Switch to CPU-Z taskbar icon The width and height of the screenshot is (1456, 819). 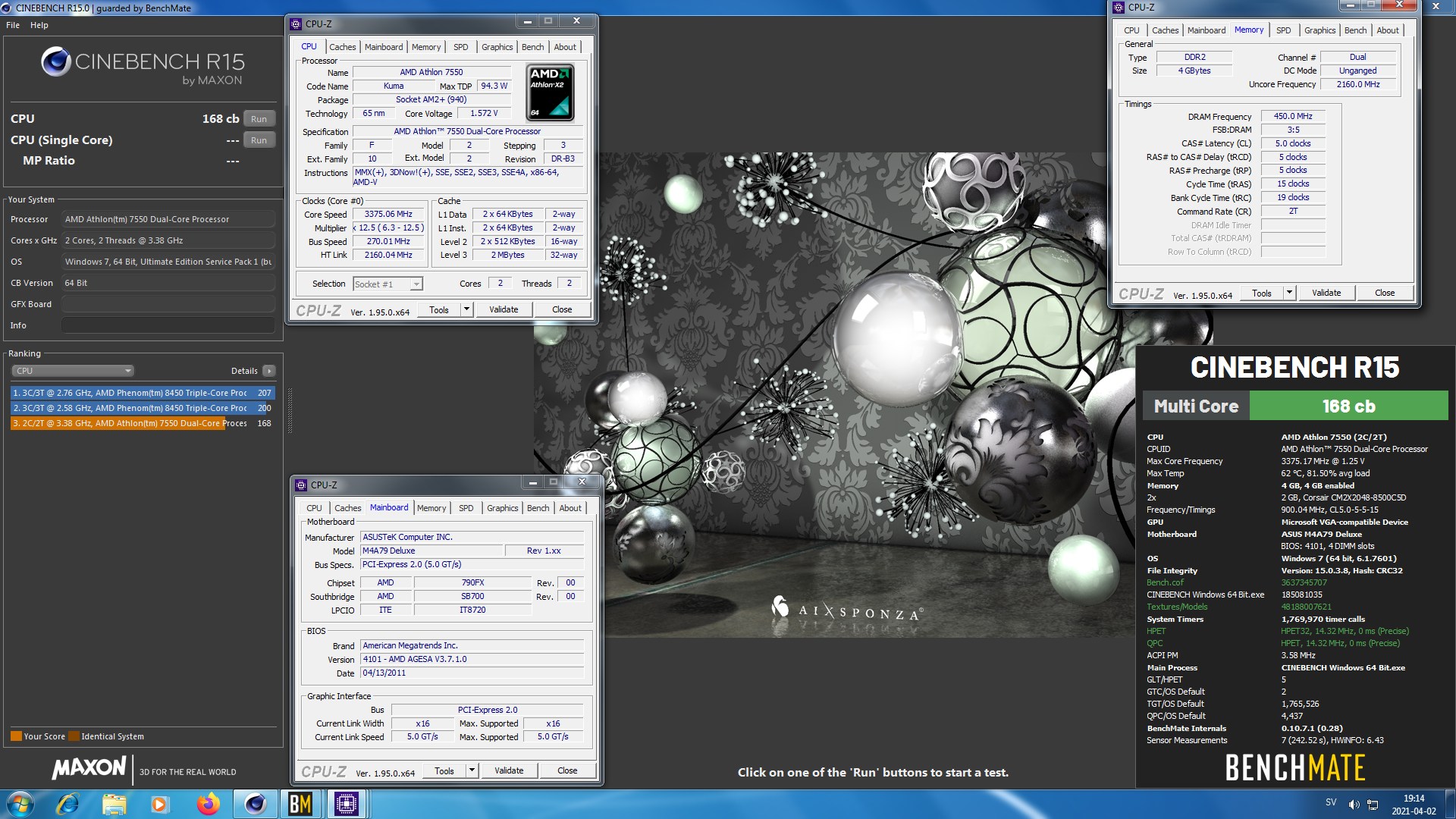coord(347,804)
